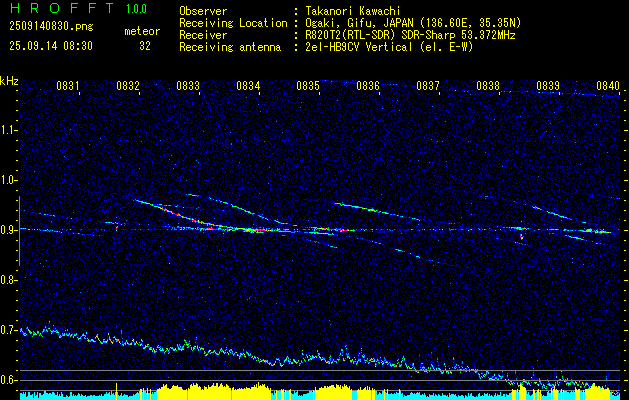Click the 0838 time marker
Image resolution: width=629 pixels, height=400 pixels.
coord(488,86)
